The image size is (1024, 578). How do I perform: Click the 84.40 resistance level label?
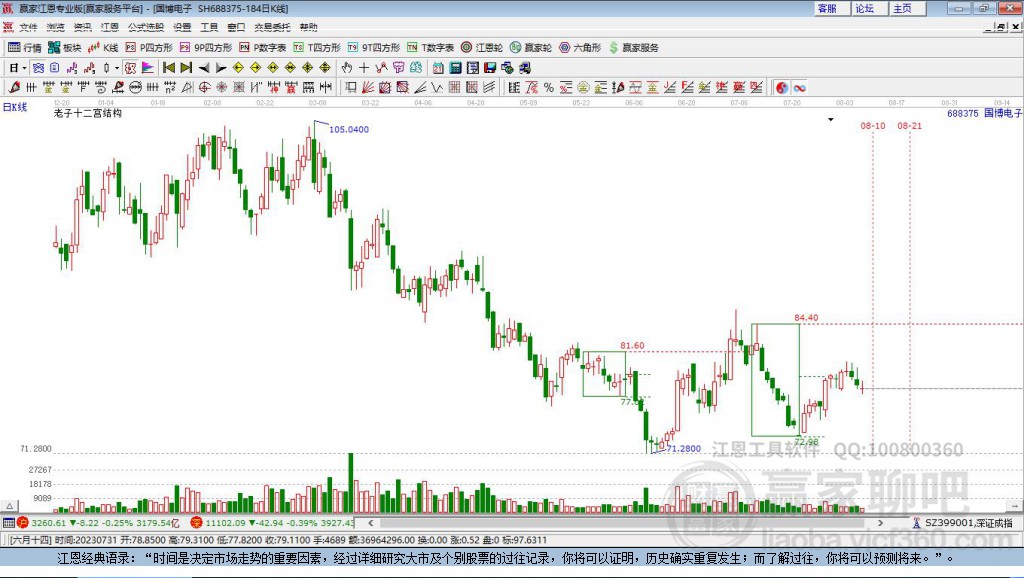tap(806, 317)
